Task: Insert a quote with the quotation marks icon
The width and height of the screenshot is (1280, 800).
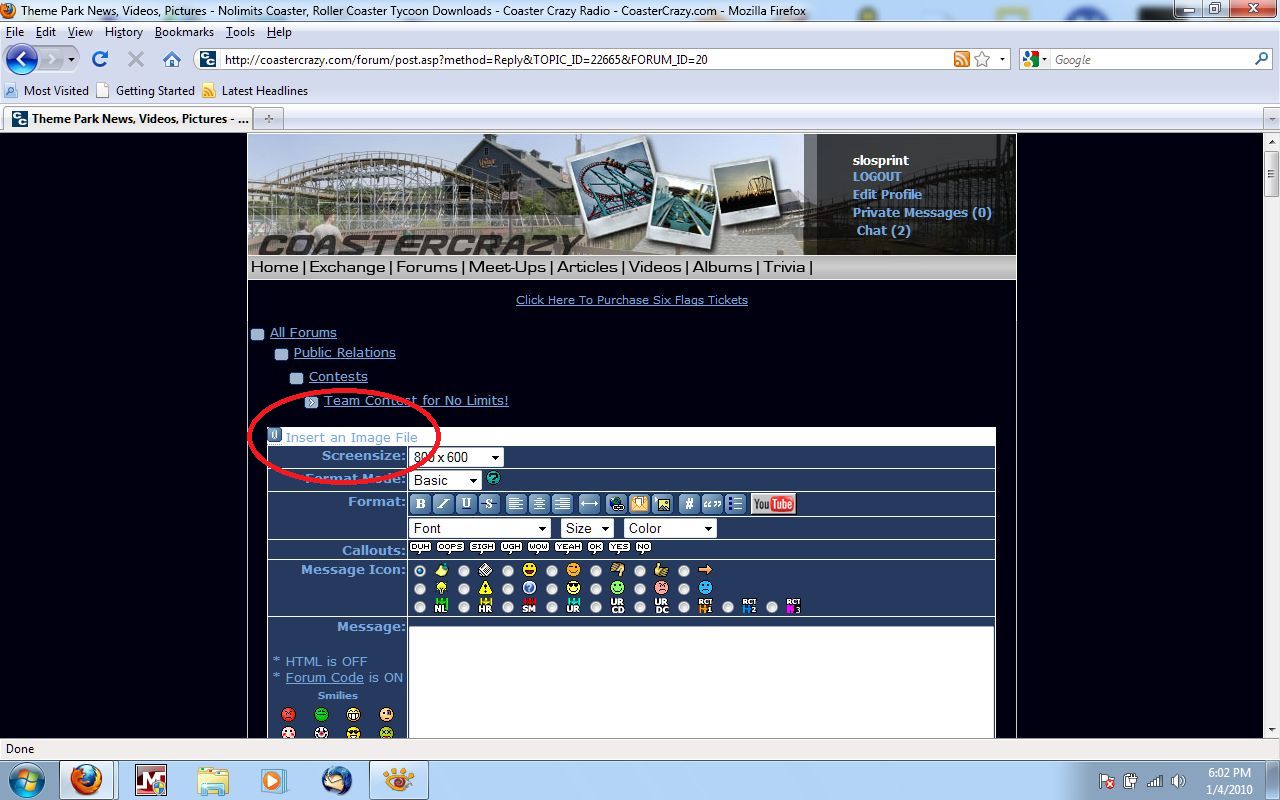Action: point(712,504)
